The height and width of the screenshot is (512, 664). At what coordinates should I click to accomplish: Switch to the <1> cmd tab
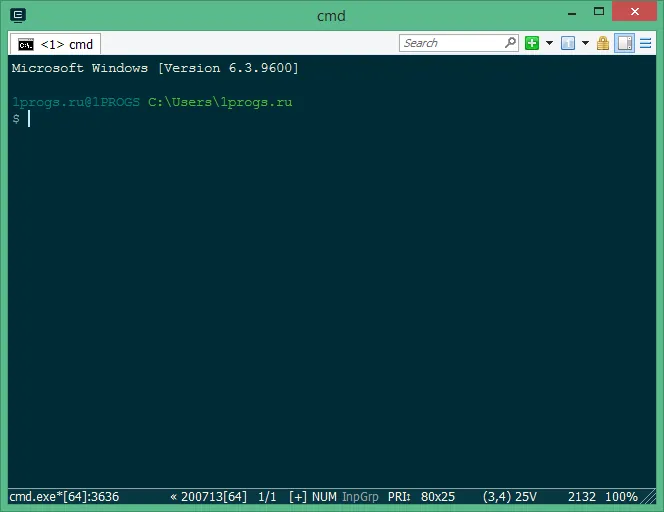tap(55, 44)
